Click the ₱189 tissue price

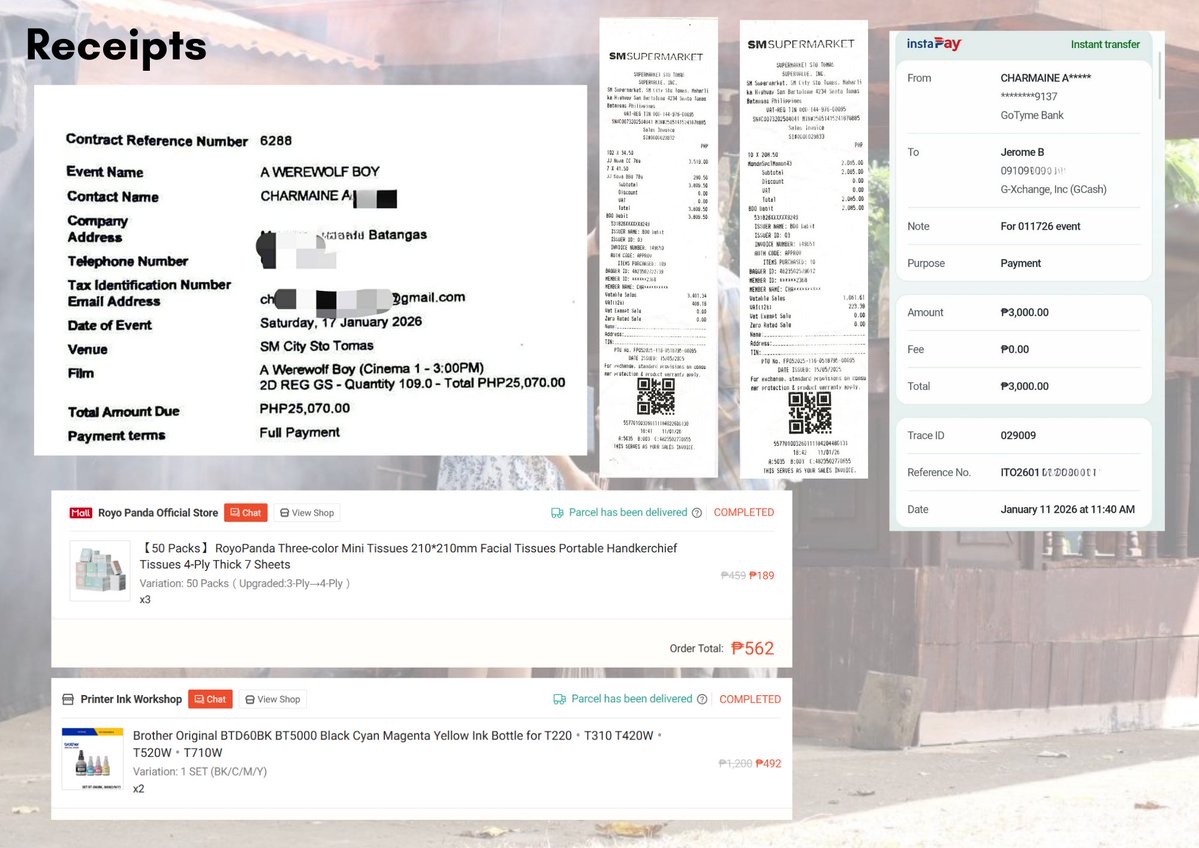(762, 575)
